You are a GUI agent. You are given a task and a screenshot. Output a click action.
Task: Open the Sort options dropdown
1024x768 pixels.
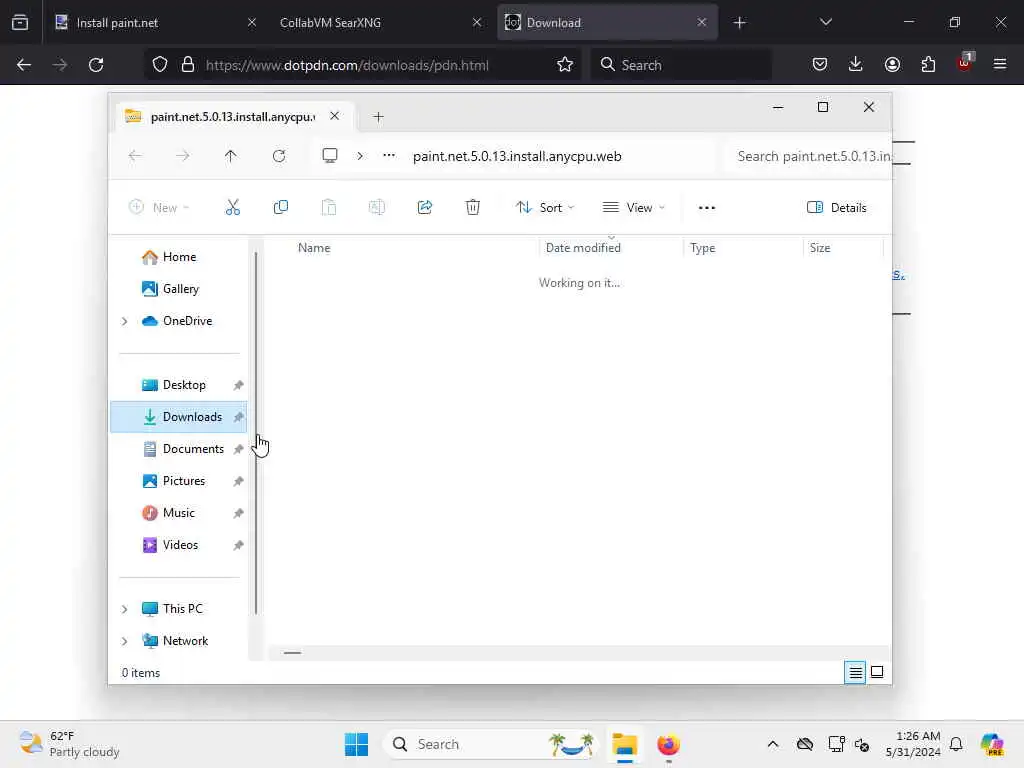click(545, 208)
